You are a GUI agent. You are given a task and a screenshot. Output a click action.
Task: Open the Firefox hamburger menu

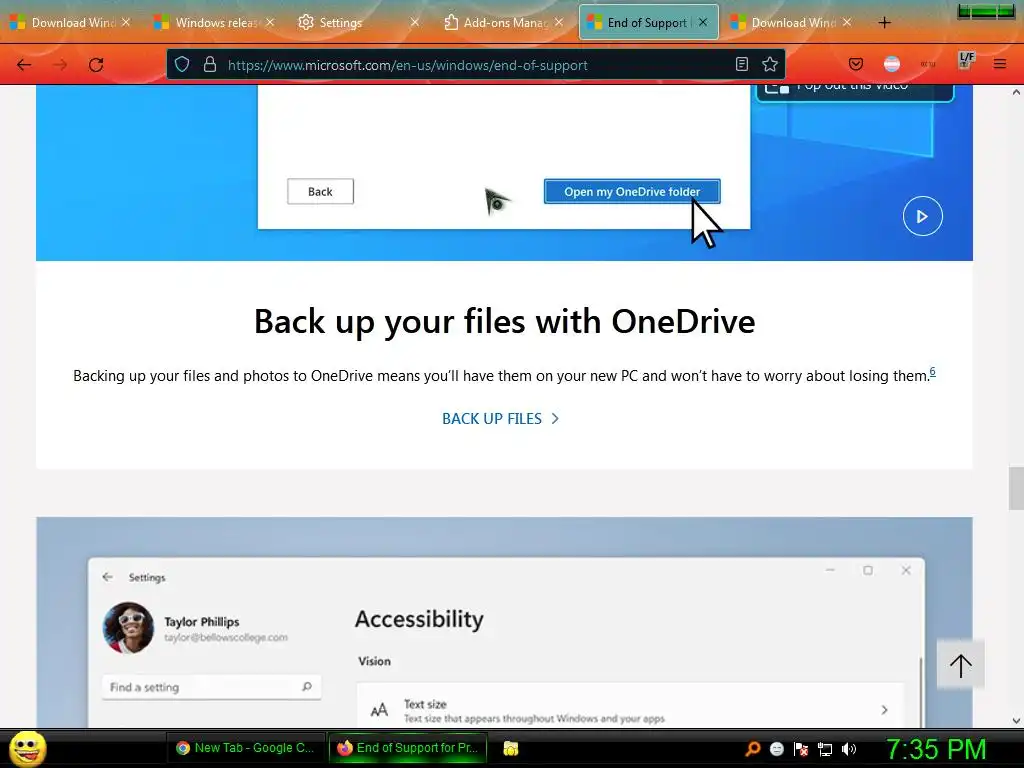[x=1000, y=64]
